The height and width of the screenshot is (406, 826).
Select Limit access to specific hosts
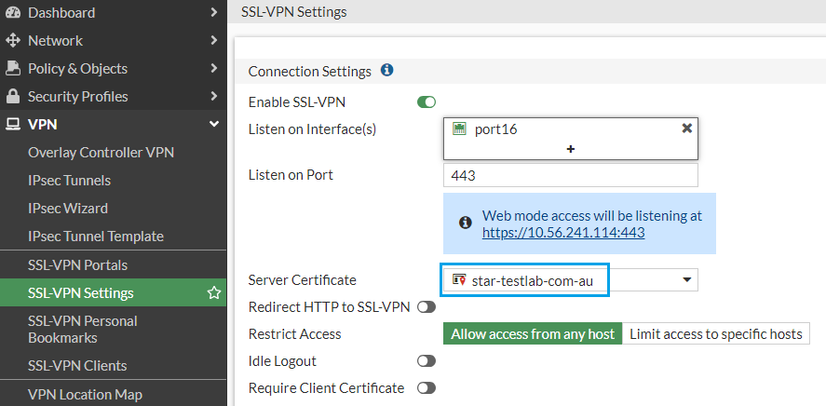[x=717, y=334]
